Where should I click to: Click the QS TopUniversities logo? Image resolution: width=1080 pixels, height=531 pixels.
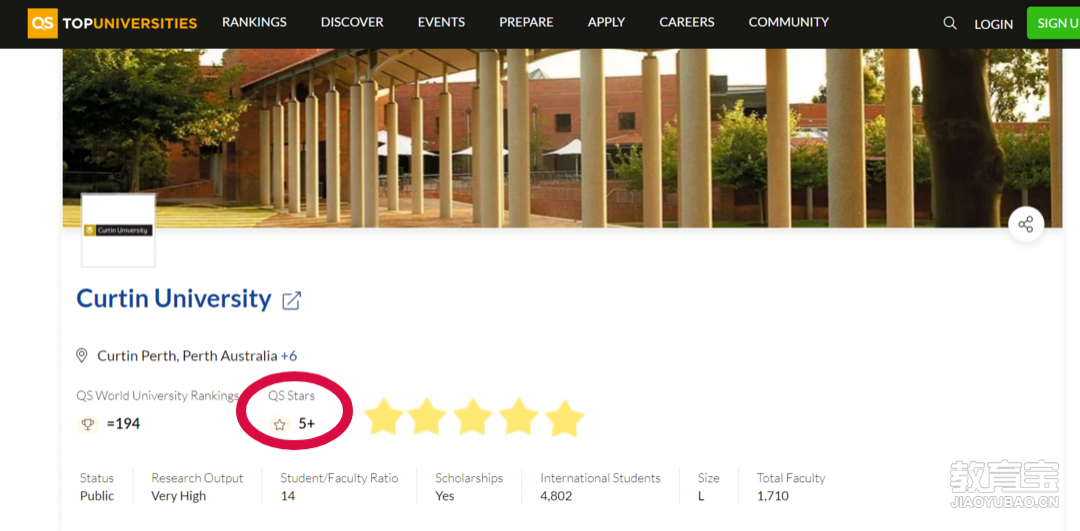[x=112, y=23]
